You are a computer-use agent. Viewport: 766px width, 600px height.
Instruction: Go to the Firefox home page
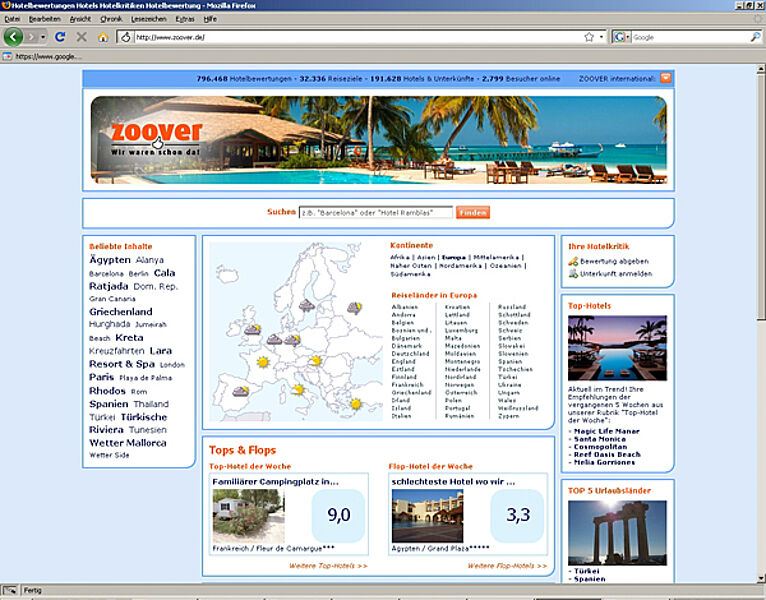[102, 37]
